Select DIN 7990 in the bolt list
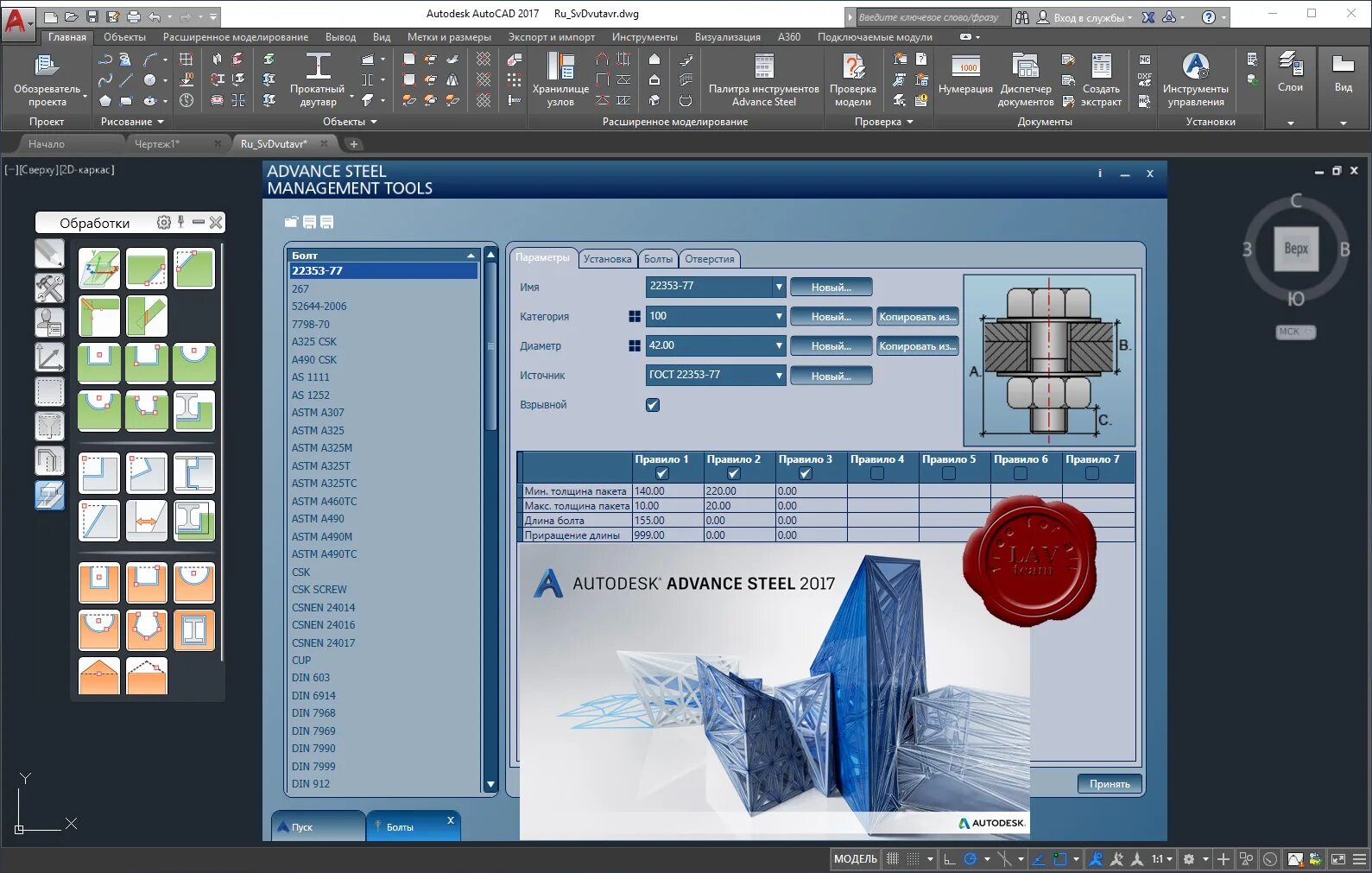This screenshot has height=873, width=1372. (313, 749)
